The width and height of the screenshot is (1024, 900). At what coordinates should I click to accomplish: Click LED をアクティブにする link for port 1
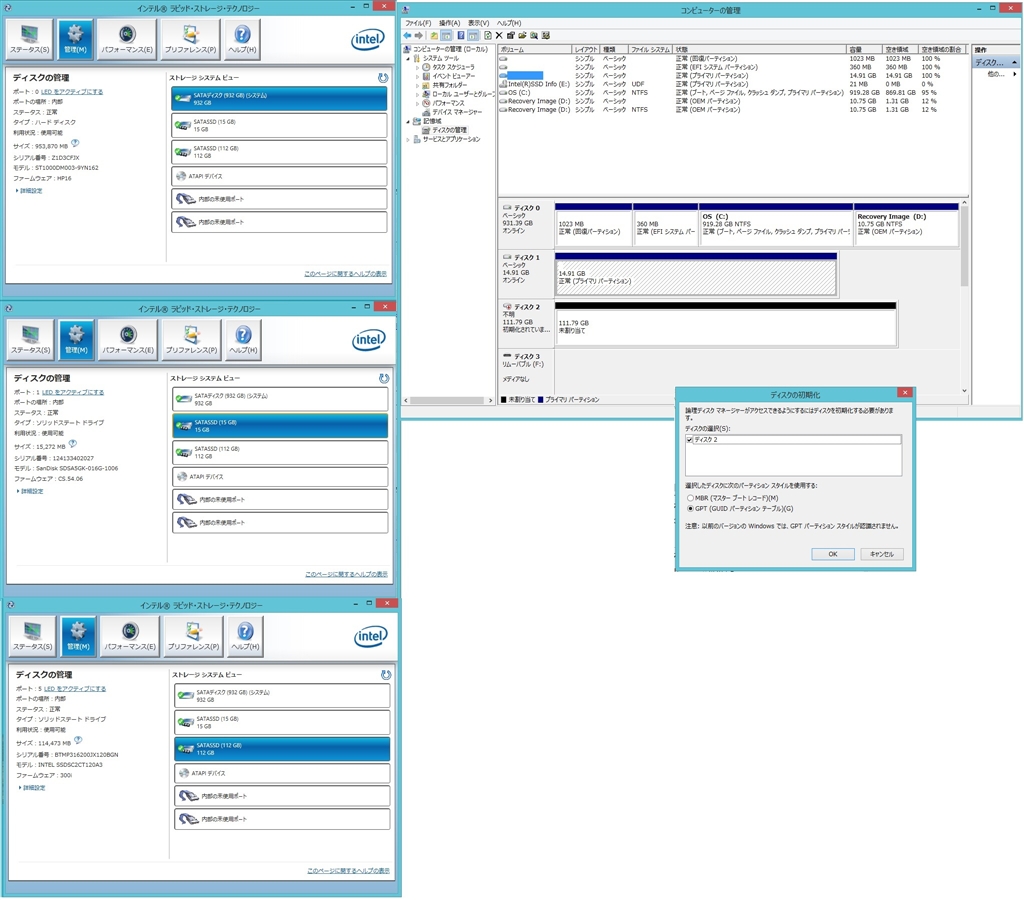click(72, 392)
